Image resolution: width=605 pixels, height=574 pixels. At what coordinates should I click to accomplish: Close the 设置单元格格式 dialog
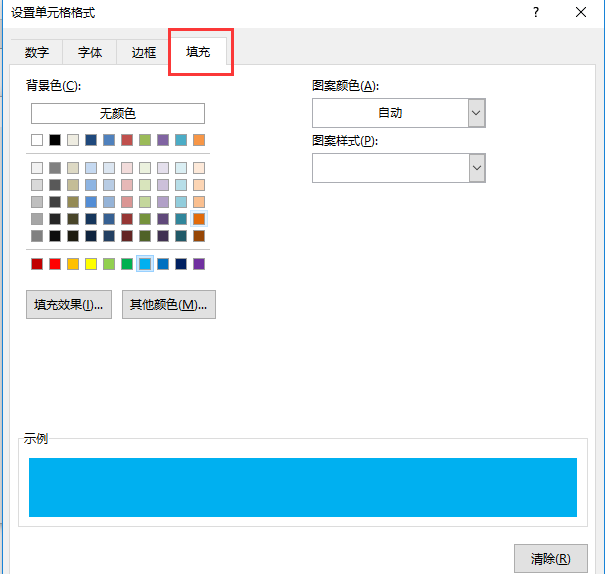[x=581, y=13]
